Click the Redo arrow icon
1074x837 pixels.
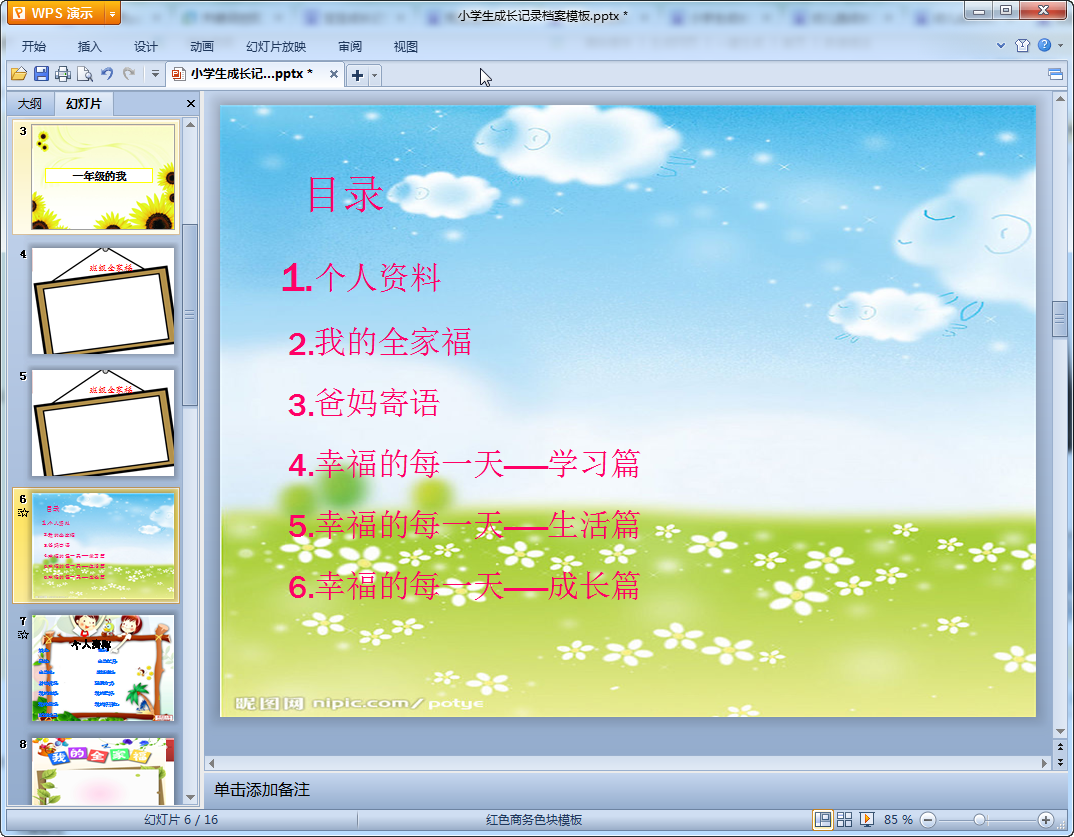[129, 73]
